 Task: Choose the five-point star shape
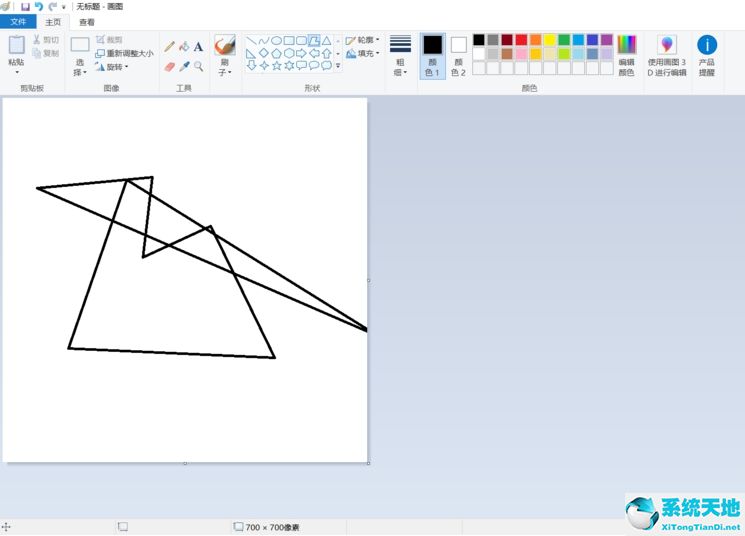[x=276, y=66]
